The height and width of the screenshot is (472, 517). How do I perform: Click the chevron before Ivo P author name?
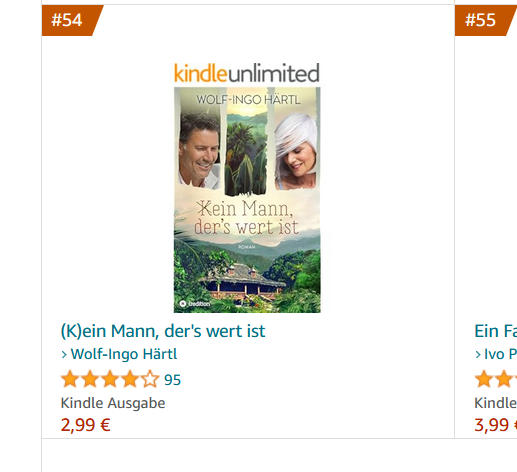(x=478, y=355)
